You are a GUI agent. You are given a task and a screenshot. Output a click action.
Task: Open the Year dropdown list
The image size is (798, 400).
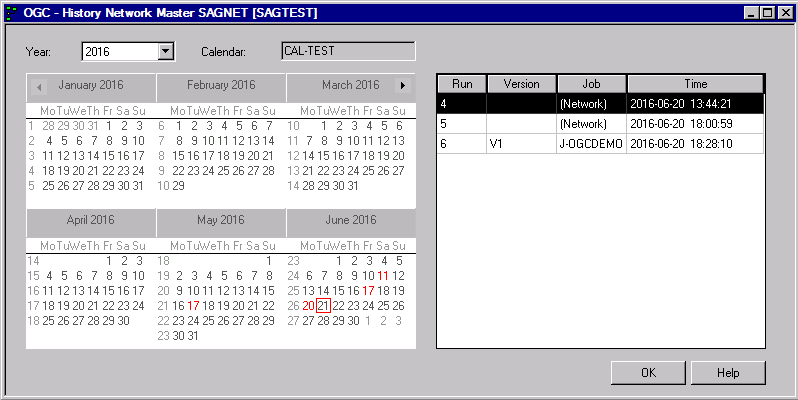[166, 51]
